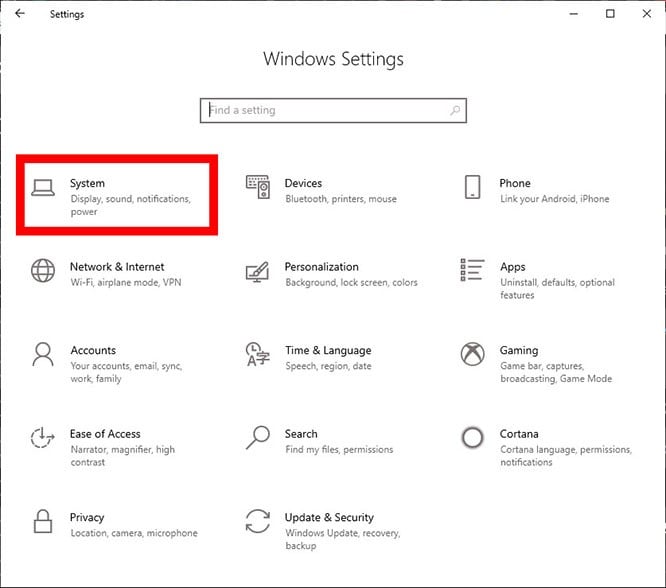Click 'Uninstall, defaults, optional features' description
The image size is (666, 588).
coord(557,288)
